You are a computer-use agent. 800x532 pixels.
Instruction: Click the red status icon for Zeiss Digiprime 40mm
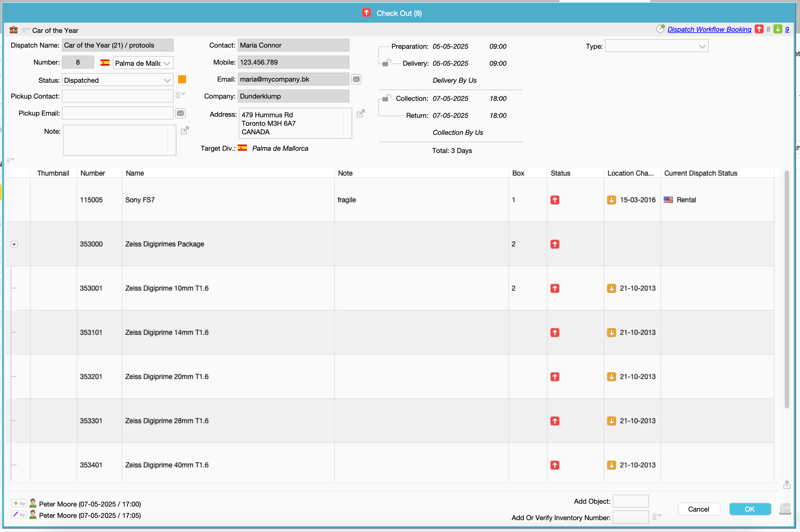pyautogui.click(x=555, y=465)
